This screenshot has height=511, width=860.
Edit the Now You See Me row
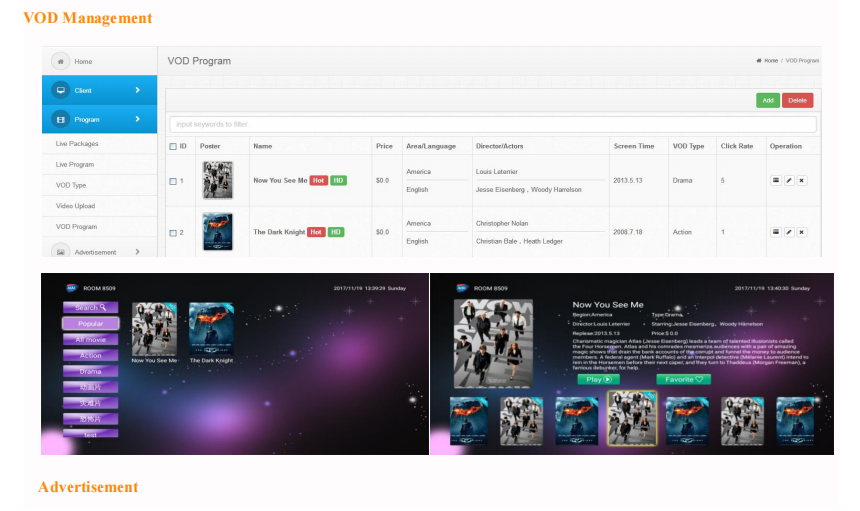pyautogui.click(x=789, y=180)
